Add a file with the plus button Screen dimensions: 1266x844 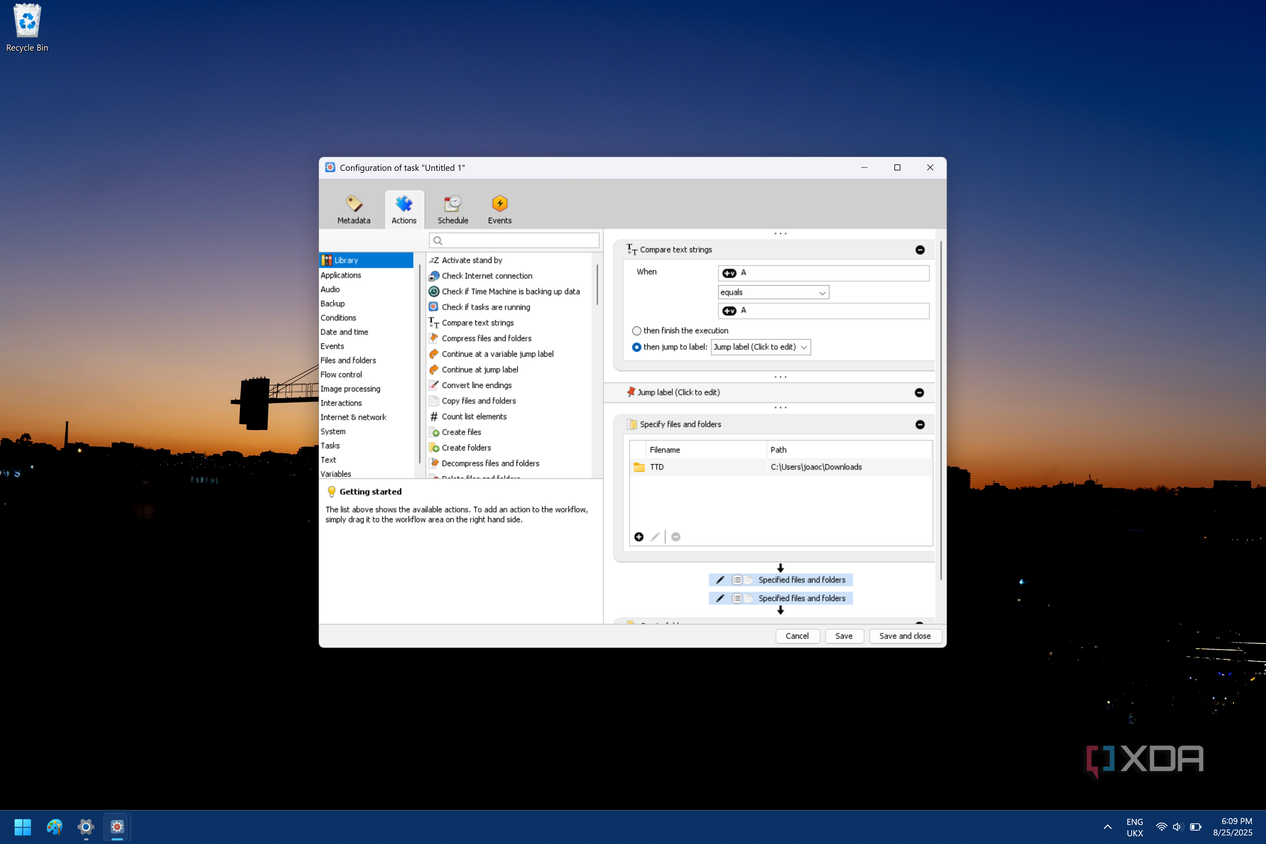click(x=639, y=537)
